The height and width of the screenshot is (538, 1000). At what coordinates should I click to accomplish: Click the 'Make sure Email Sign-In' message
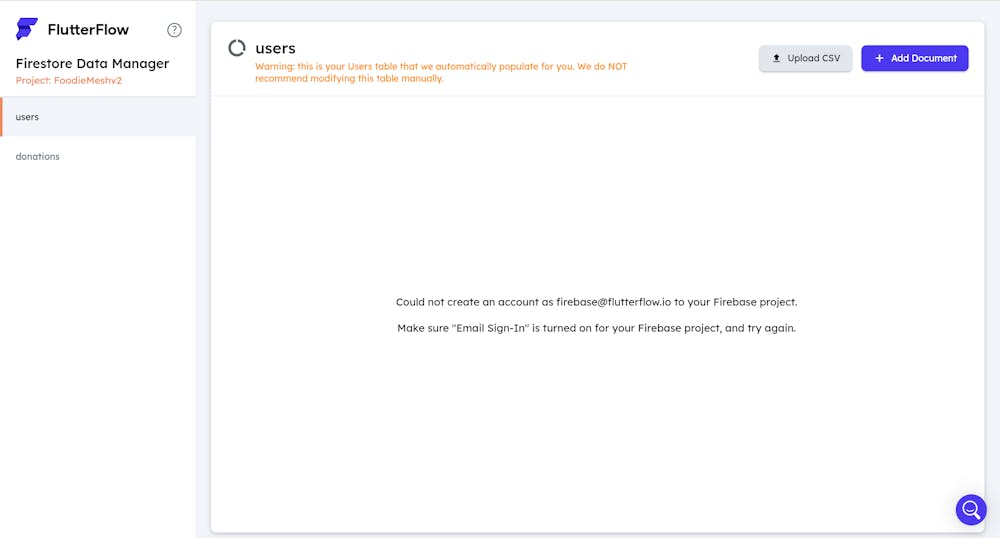point(596,328)
